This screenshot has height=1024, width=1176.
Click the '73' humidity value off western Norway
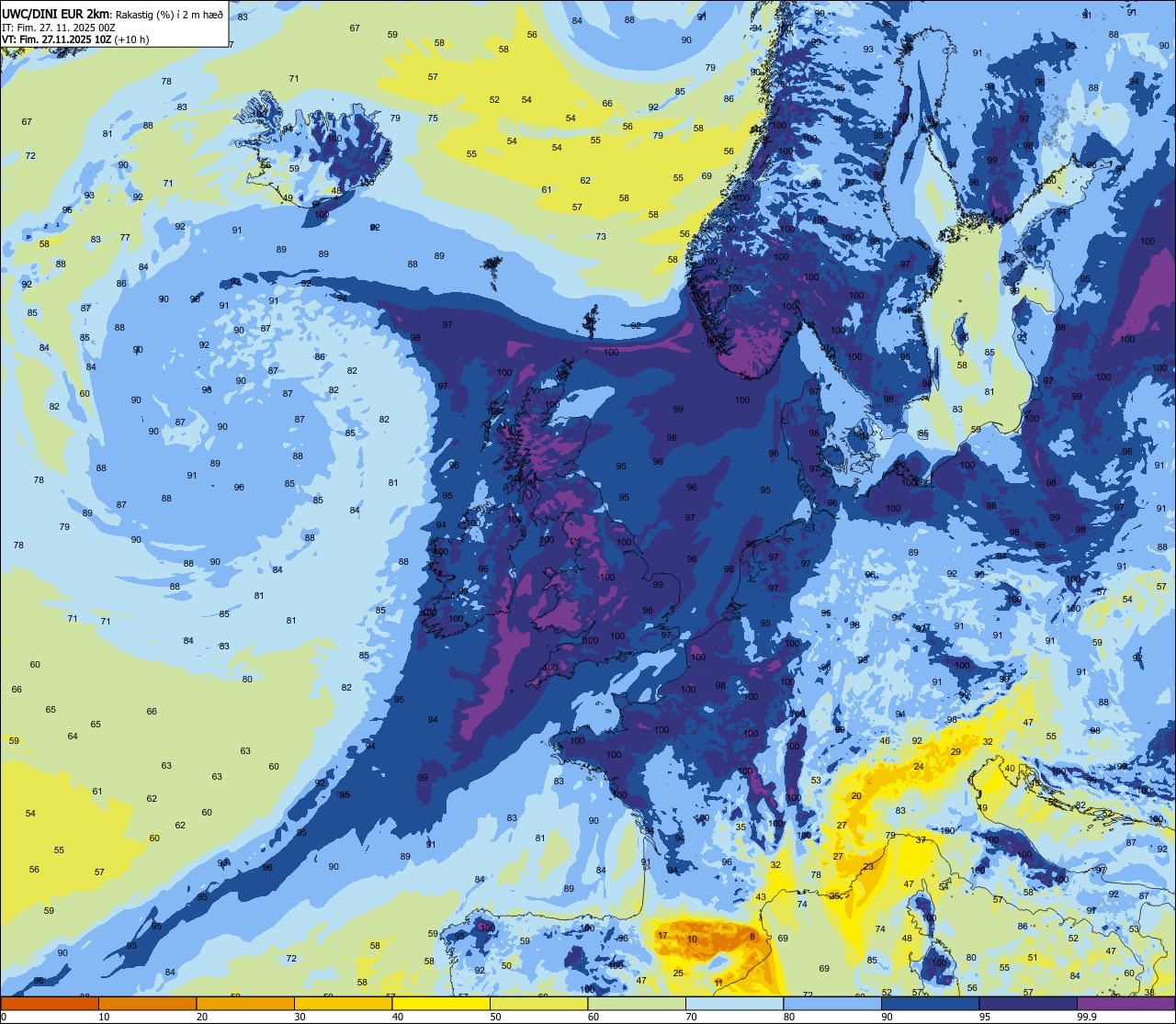(601, 236)
